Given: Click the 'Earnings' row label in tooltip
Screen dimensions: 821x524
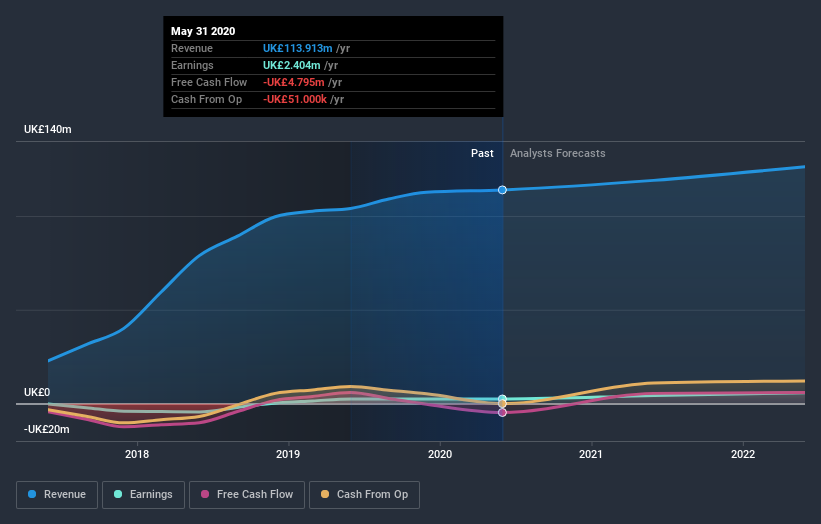Looking at the screenshot, I should point(192,65).
